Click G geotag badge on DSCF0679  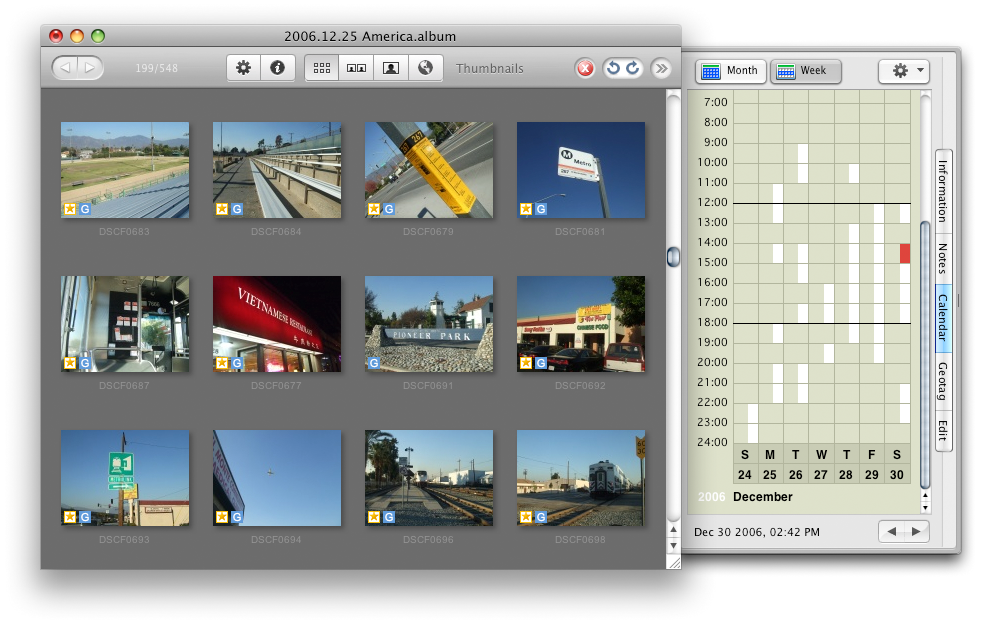coord(388,209)
